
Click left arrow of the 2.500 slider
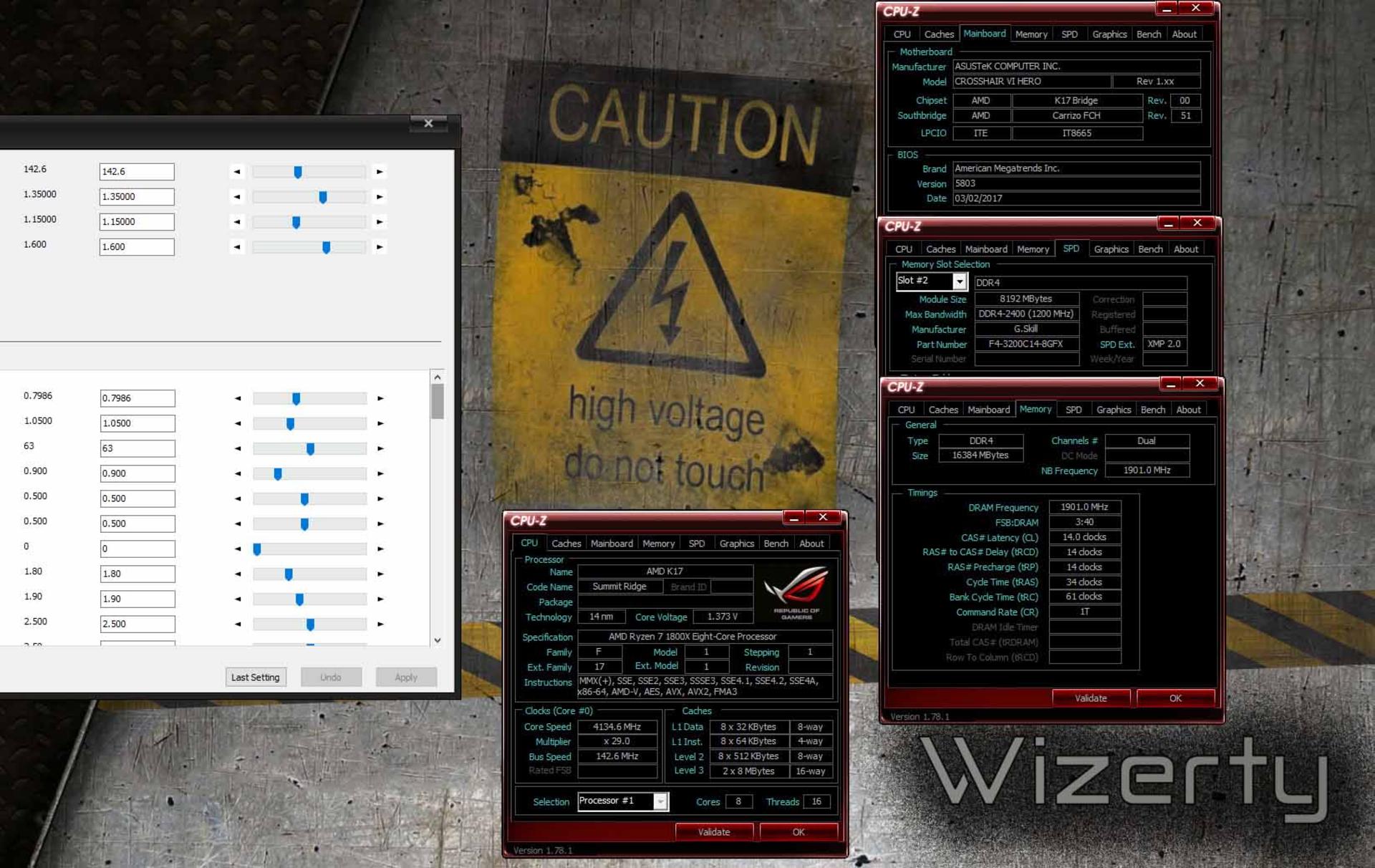tap(238, 624)
